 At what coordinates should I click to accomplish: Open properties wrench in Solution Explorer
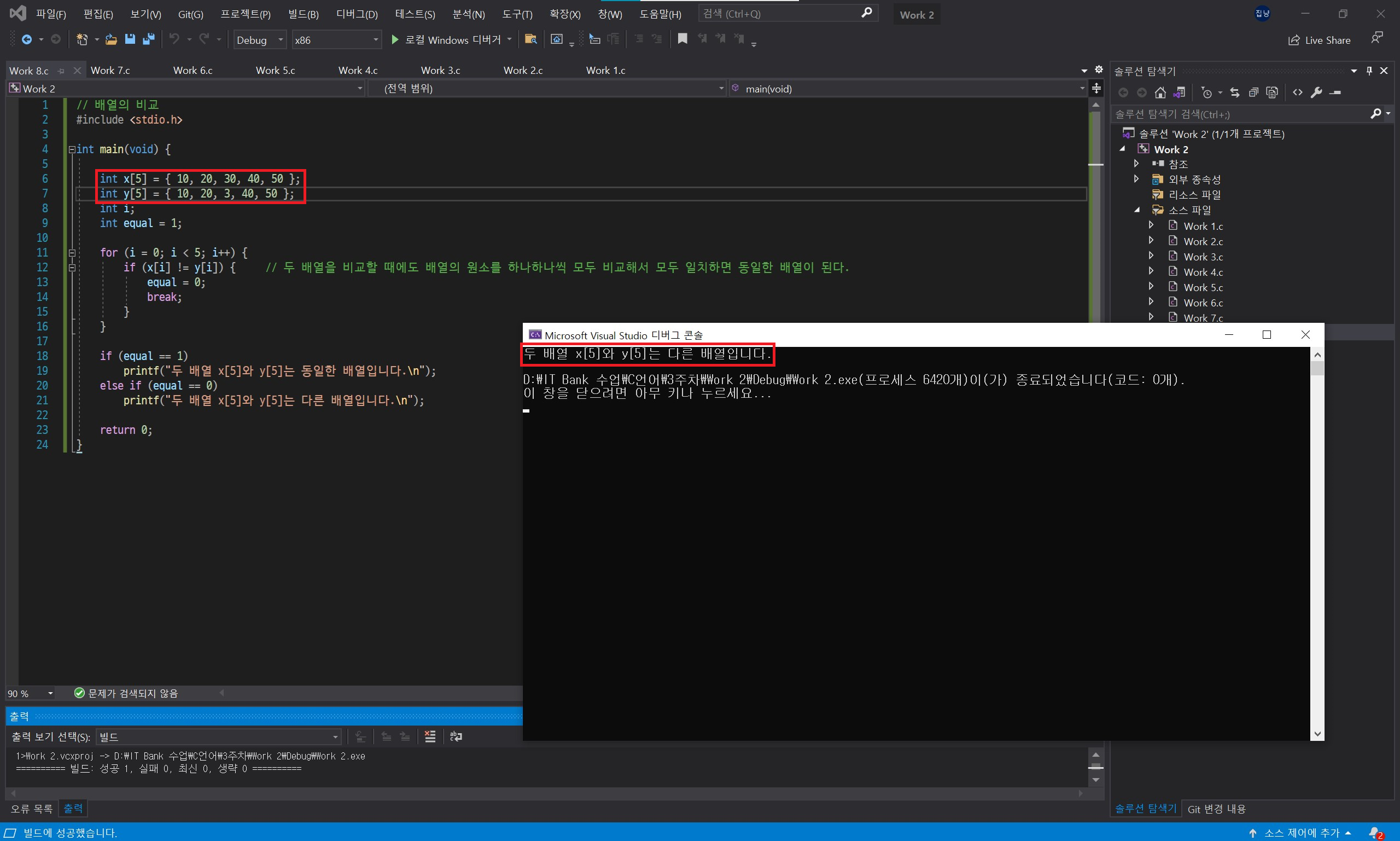(x=1316, y=92)
